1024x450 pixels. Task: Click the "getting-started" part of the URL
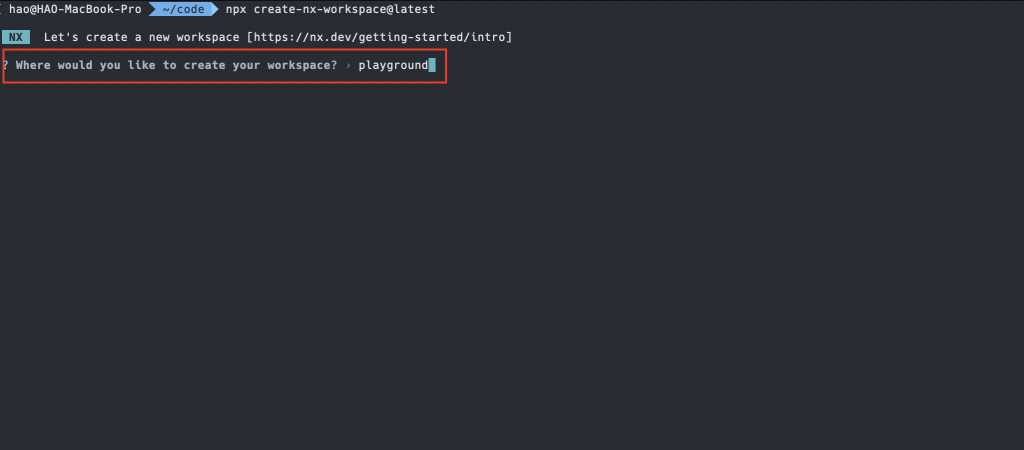coord(411,37)
